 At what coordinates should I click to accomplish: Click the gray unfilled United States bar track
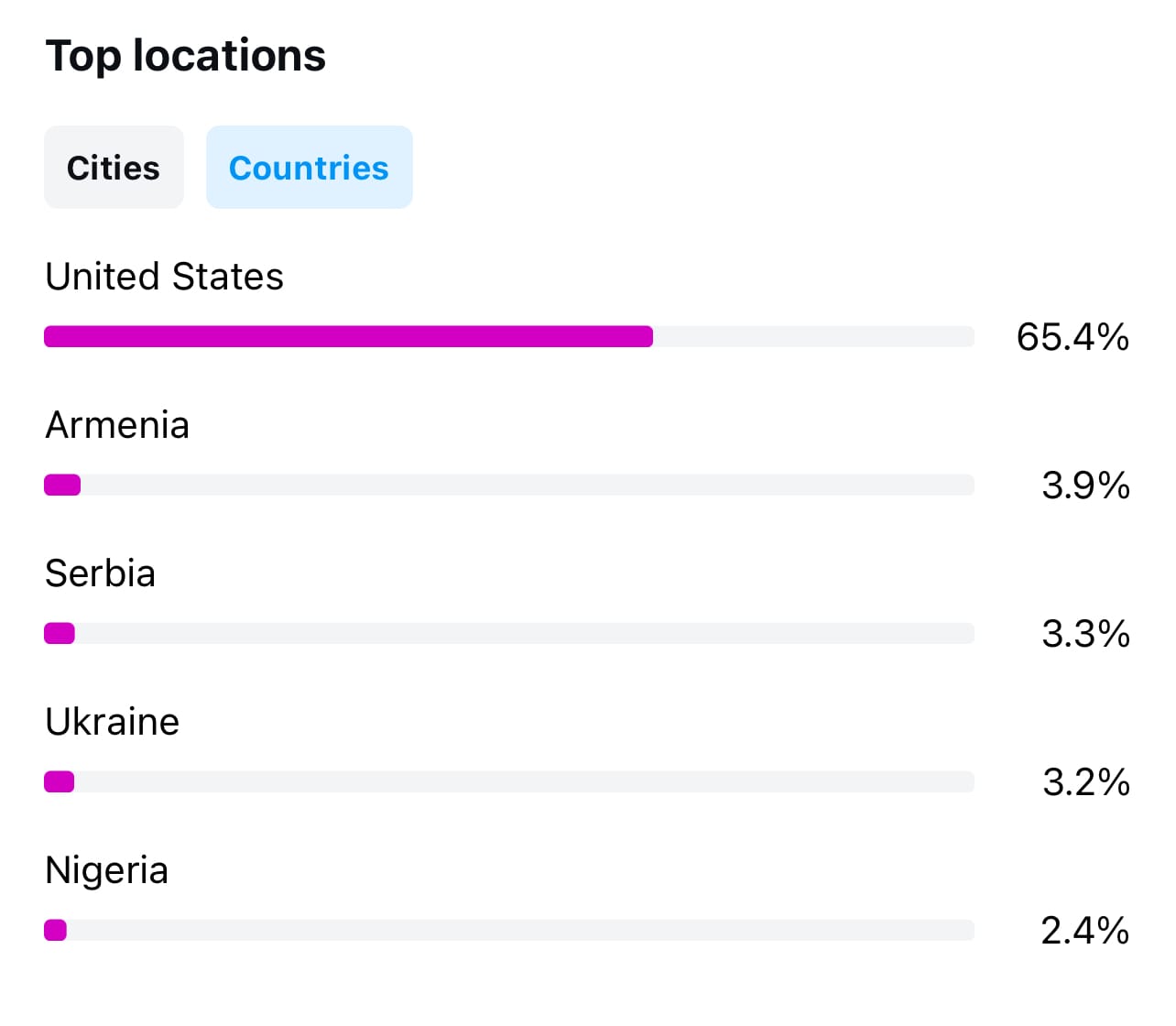click(x=813, y=336)
